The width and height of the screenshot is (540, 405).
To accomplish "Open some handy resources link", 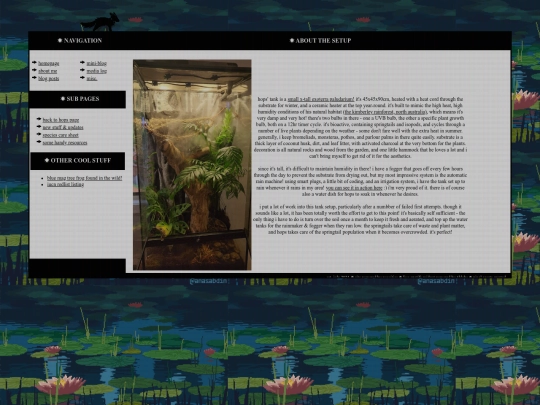I will (x=65, y=143).
